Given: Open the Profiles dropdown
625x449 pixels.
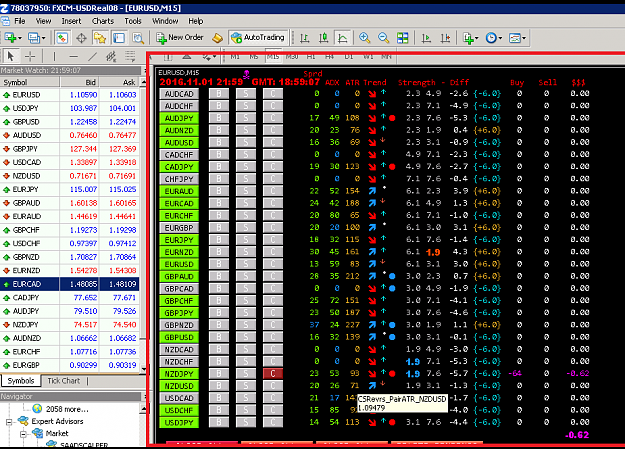Looking at the screenshot, I should pos(36,38).
